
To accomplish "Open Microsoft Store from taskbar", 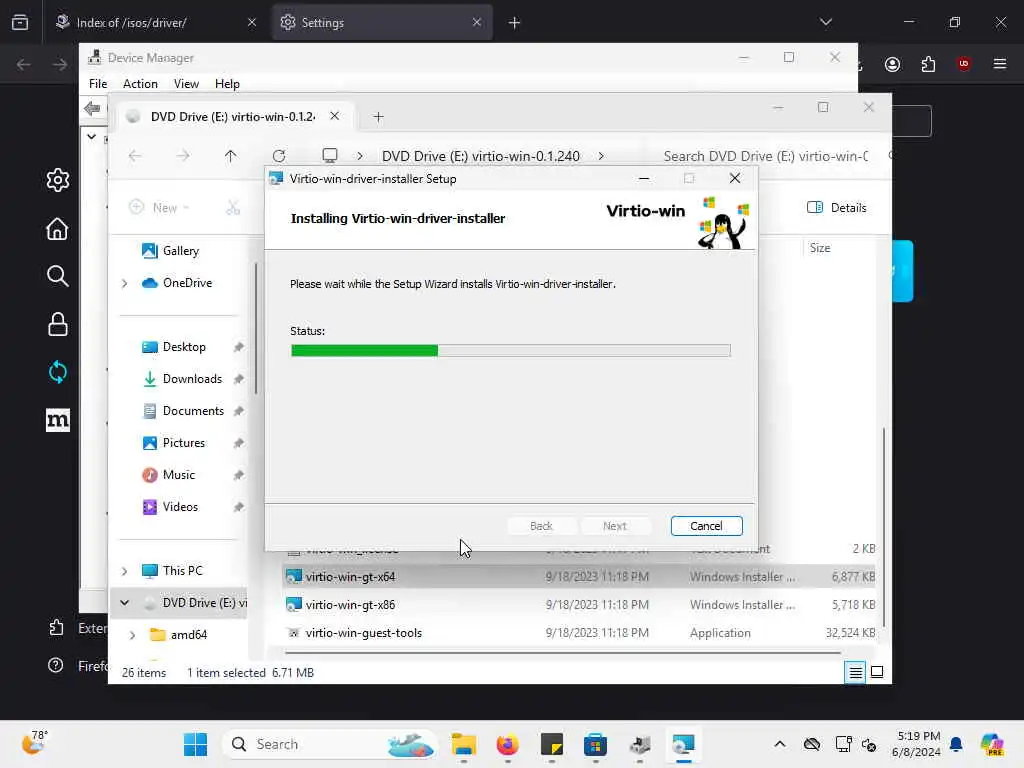I will click(x=595, y=744).
